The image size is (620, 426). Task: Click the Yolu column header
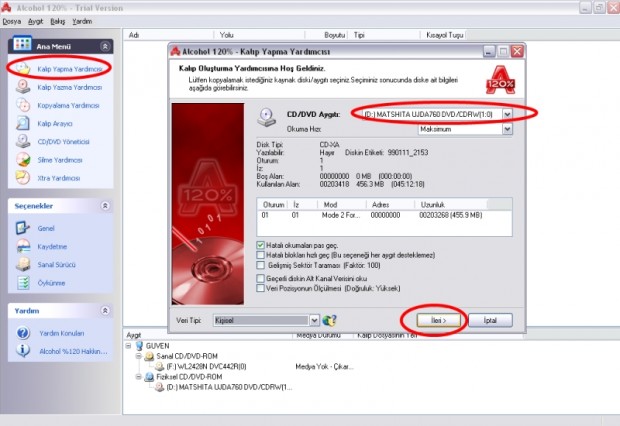(x=259, y=35)
